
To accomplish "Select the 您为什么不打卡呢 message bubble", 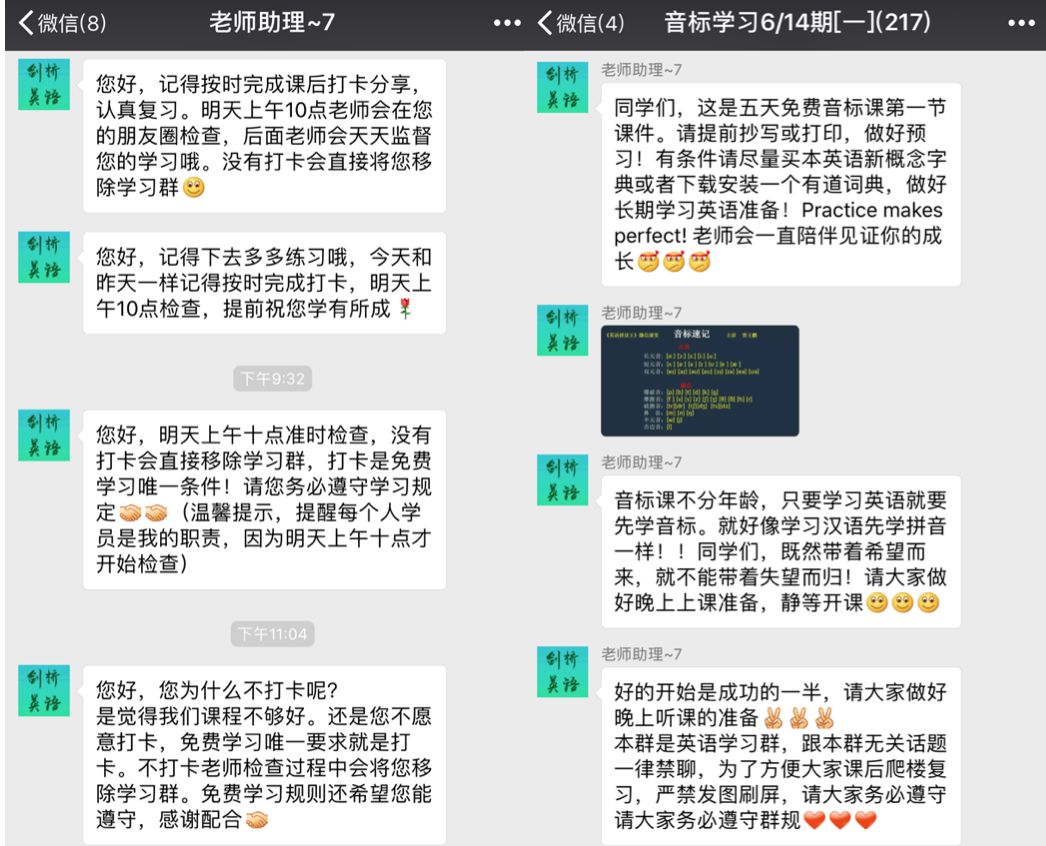I will (x=264, y=755).
